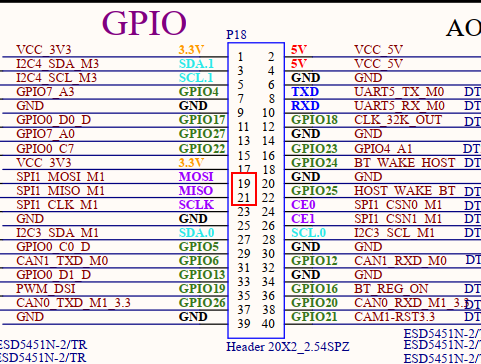The image size is (481, 364).
Task: Select the GPIO0_C0_D net label
Action: pos(53,246)
